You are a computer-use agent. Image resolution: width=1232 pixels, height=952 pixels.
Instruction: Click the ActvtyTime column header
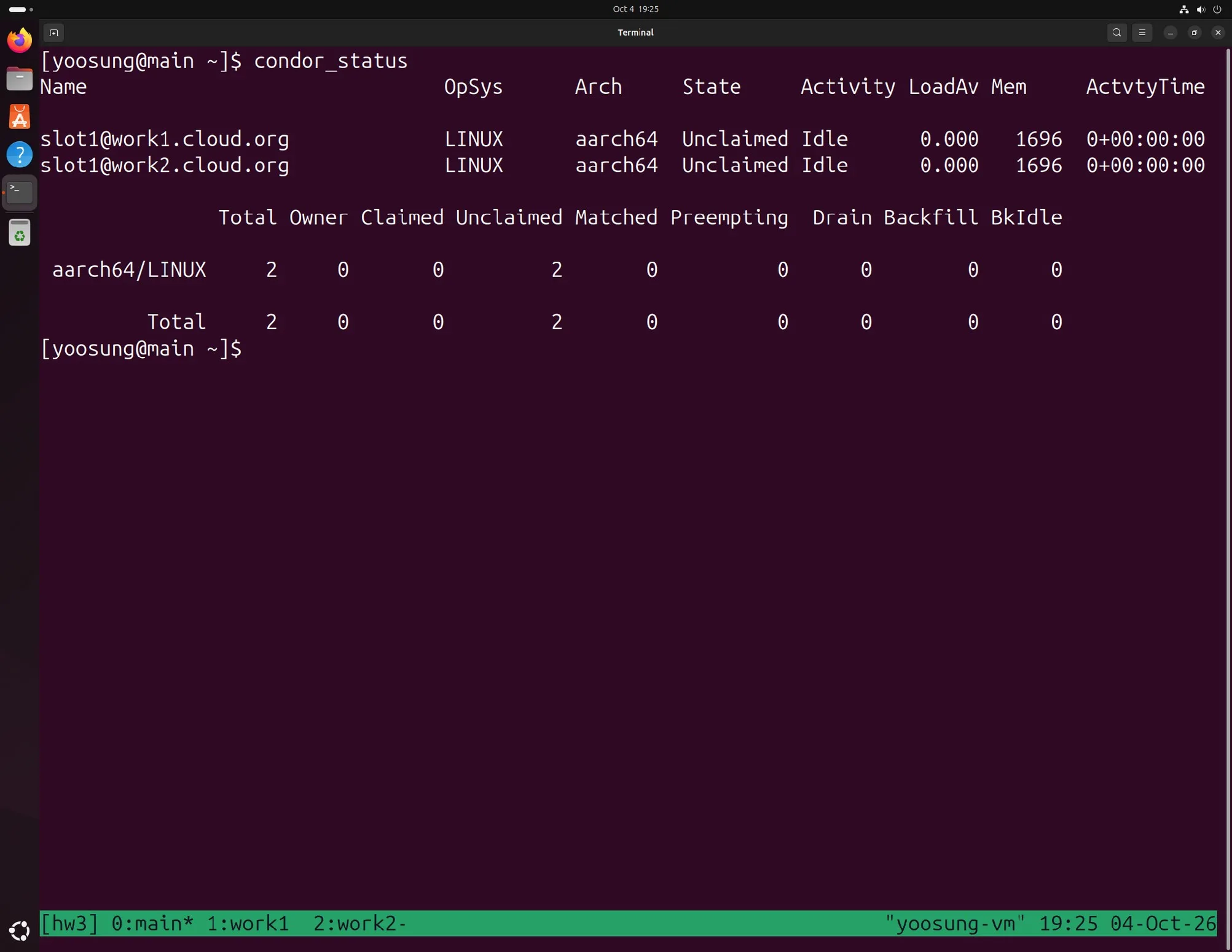point(1145,87)
